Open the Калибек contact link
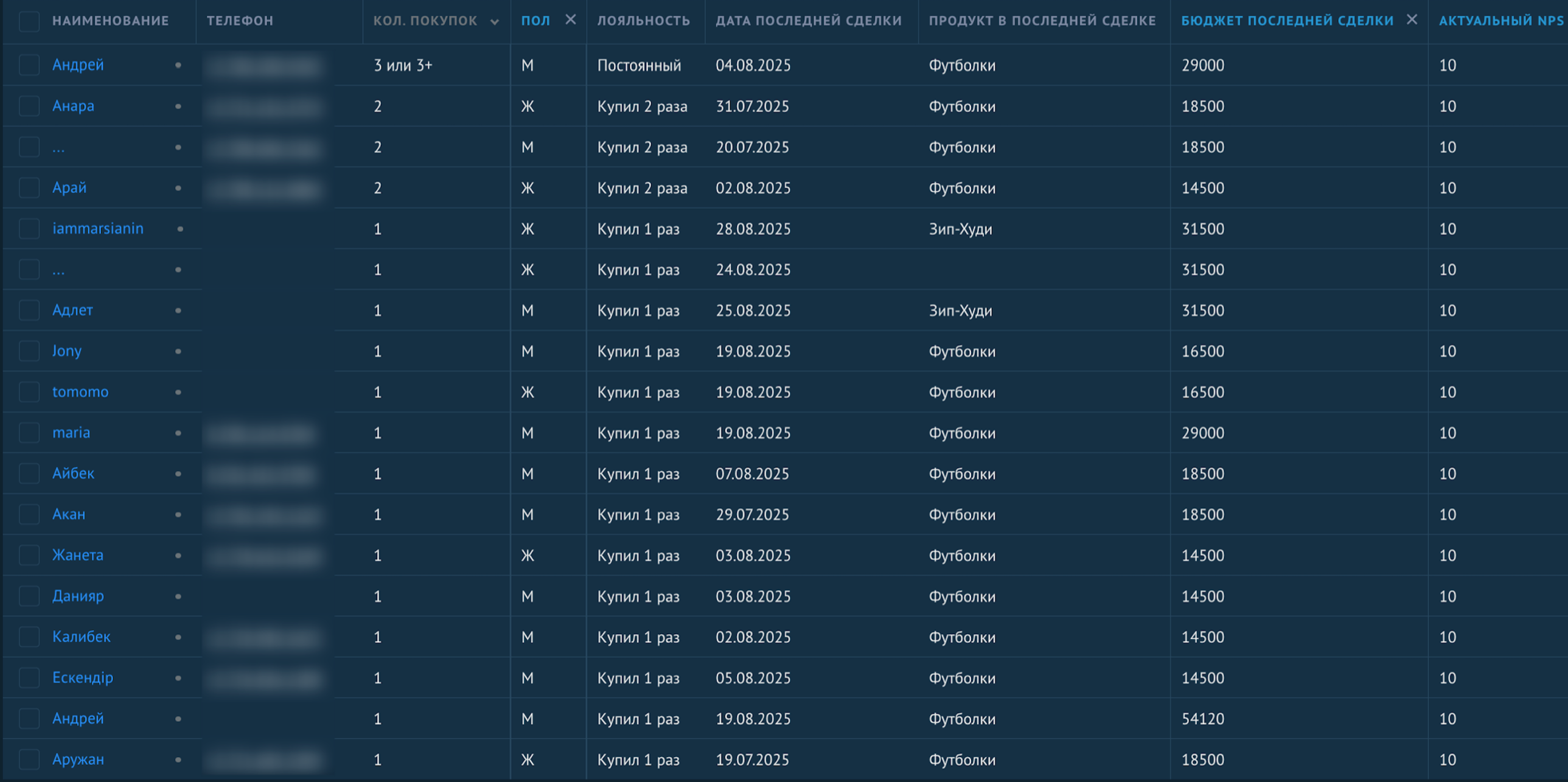This screenshot has width=1568, height=782. pyautogui.click(x=81, y=637)
